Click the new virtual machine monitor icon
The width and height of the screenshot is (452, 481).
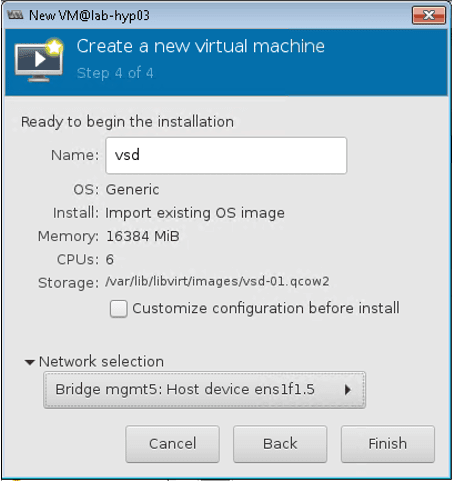[x=39, y=60]
